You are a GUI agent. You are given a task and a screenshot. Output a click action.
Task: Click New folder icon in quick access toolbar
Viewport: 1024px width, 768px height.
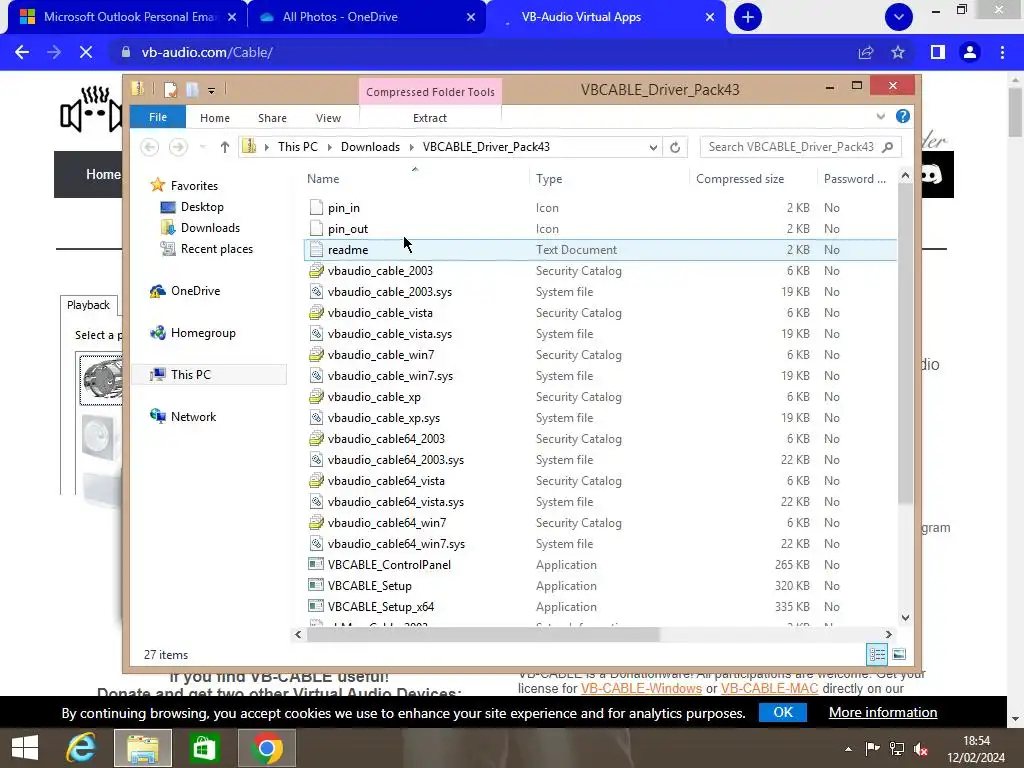192,89
